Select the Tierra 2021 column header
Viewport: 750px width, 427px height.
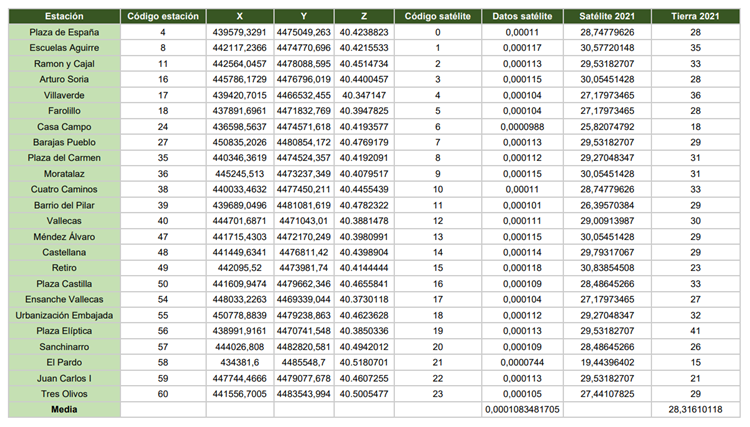point(694,17)
